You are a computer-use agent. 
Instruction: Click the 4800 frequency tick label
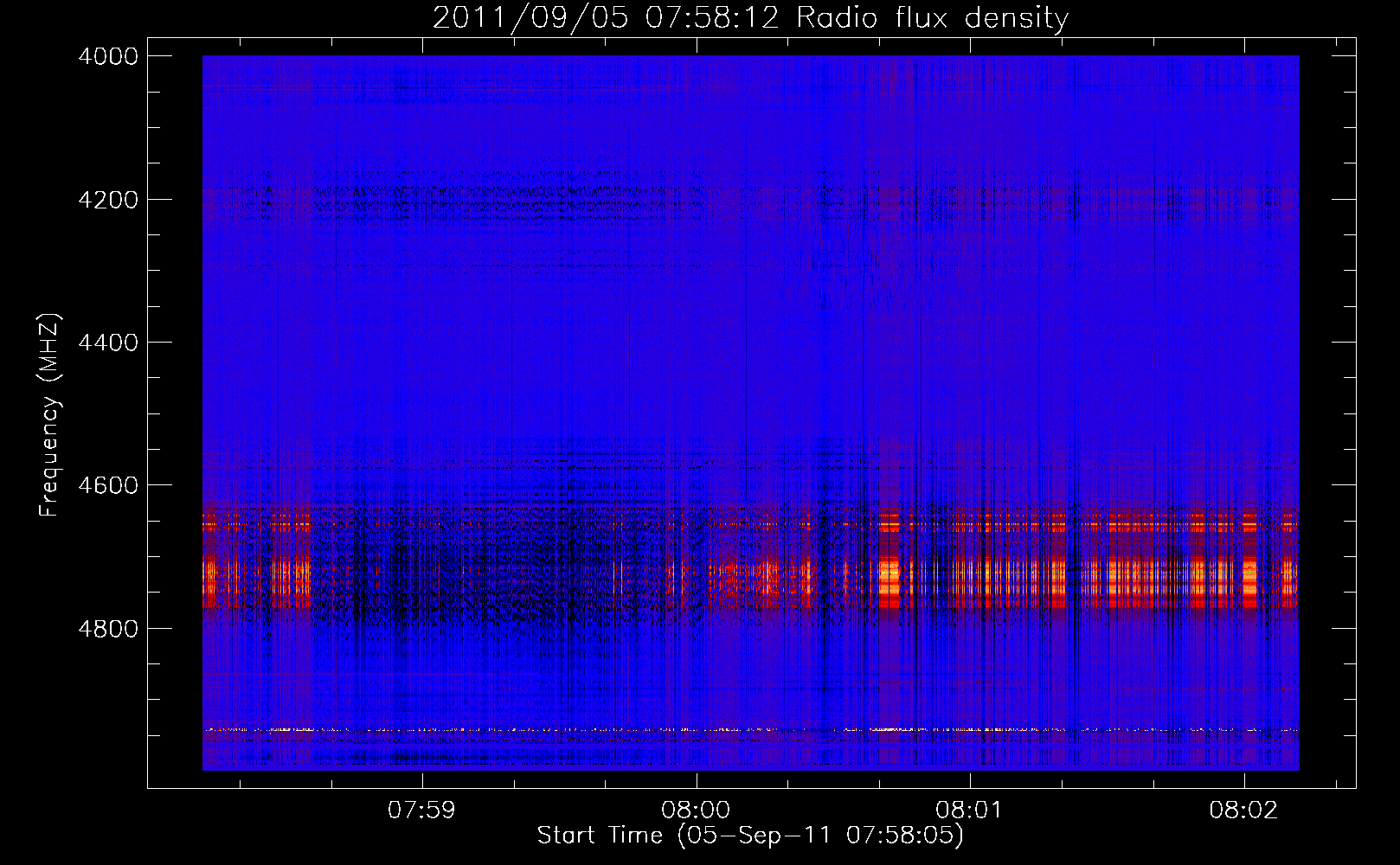point(108,629)
